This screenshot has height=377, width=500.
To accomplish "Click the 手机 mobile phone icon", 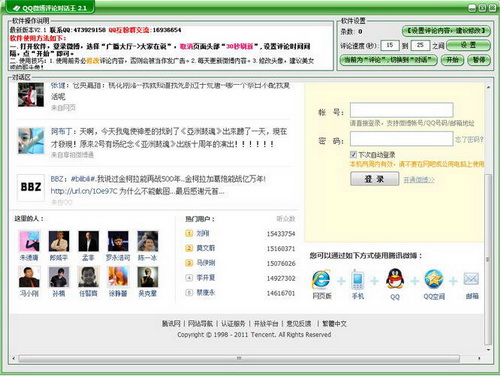I will [x=357, y=280].
